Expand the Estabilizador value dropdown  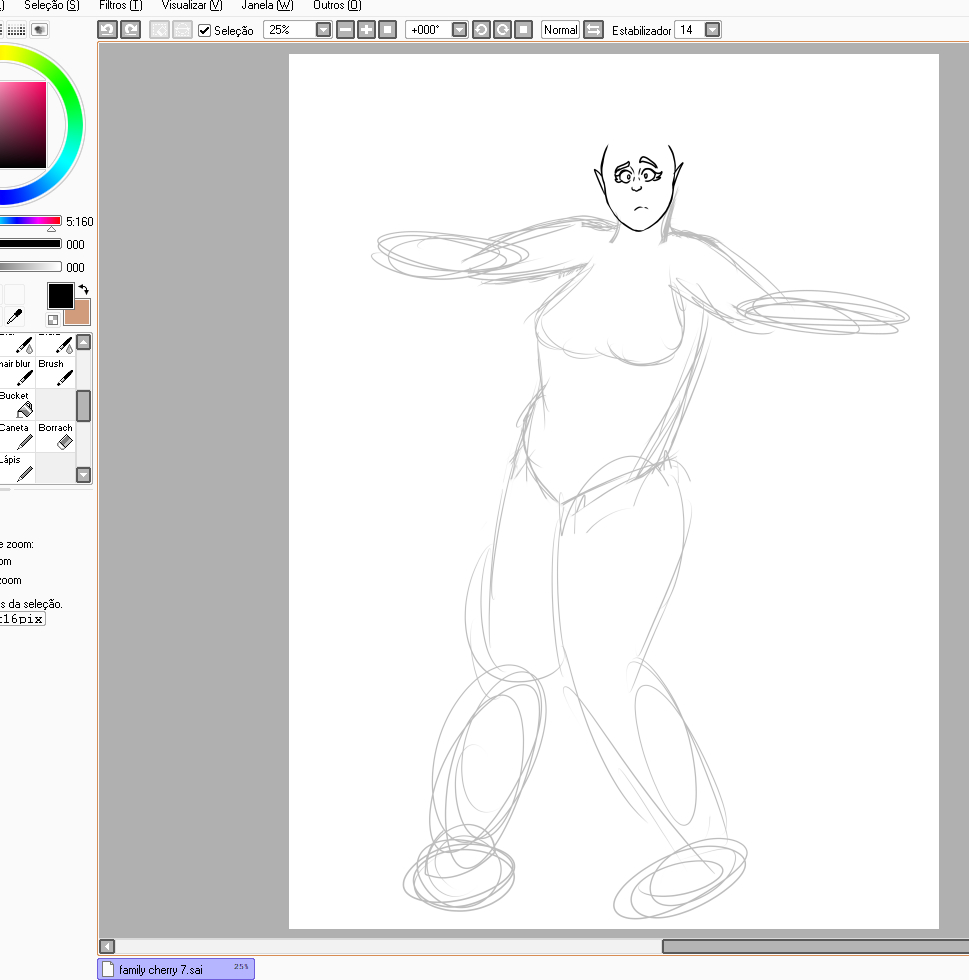tap(712, 30)
